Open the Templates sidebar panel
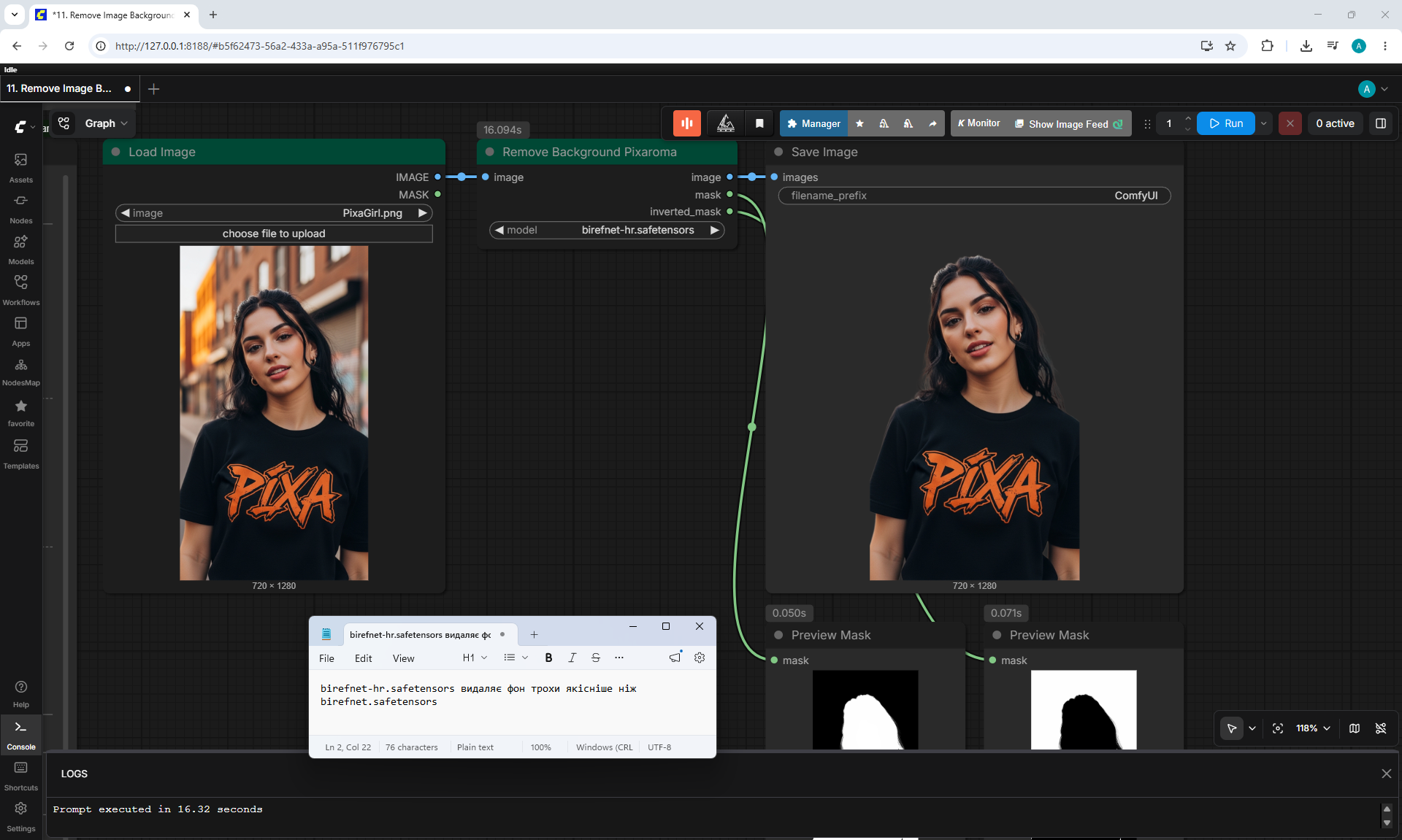This screenshot has width=1402, height=840. coord(21,453)
